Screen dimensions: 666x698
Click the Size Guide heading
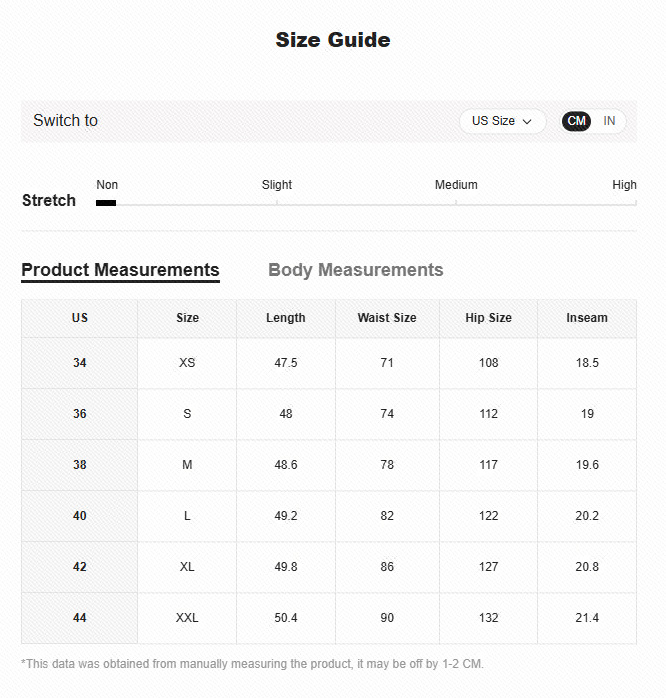coord(333,41)
